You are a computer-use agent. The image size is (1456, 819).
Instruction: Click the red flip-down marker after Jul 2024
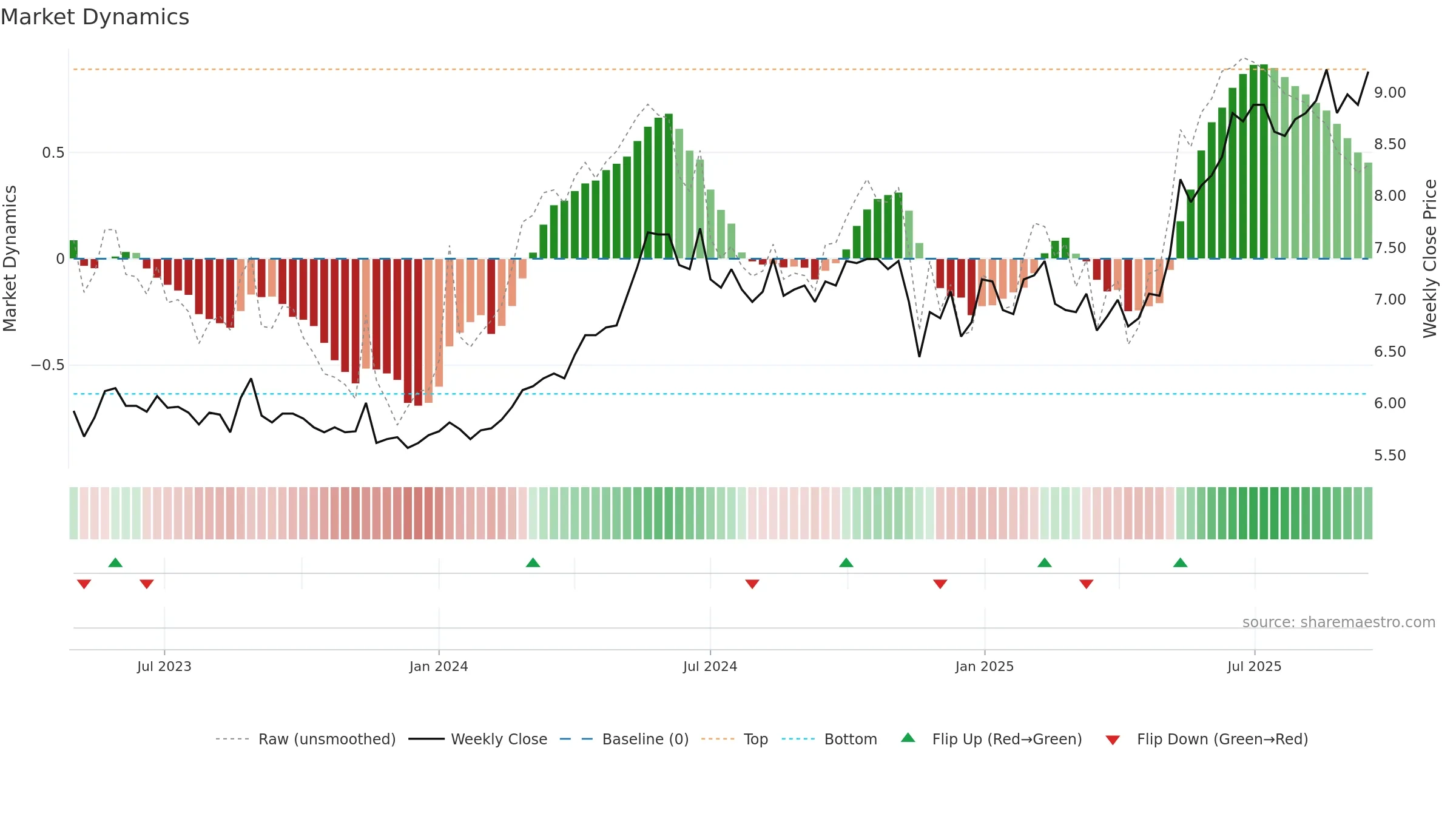pos(752,584)
